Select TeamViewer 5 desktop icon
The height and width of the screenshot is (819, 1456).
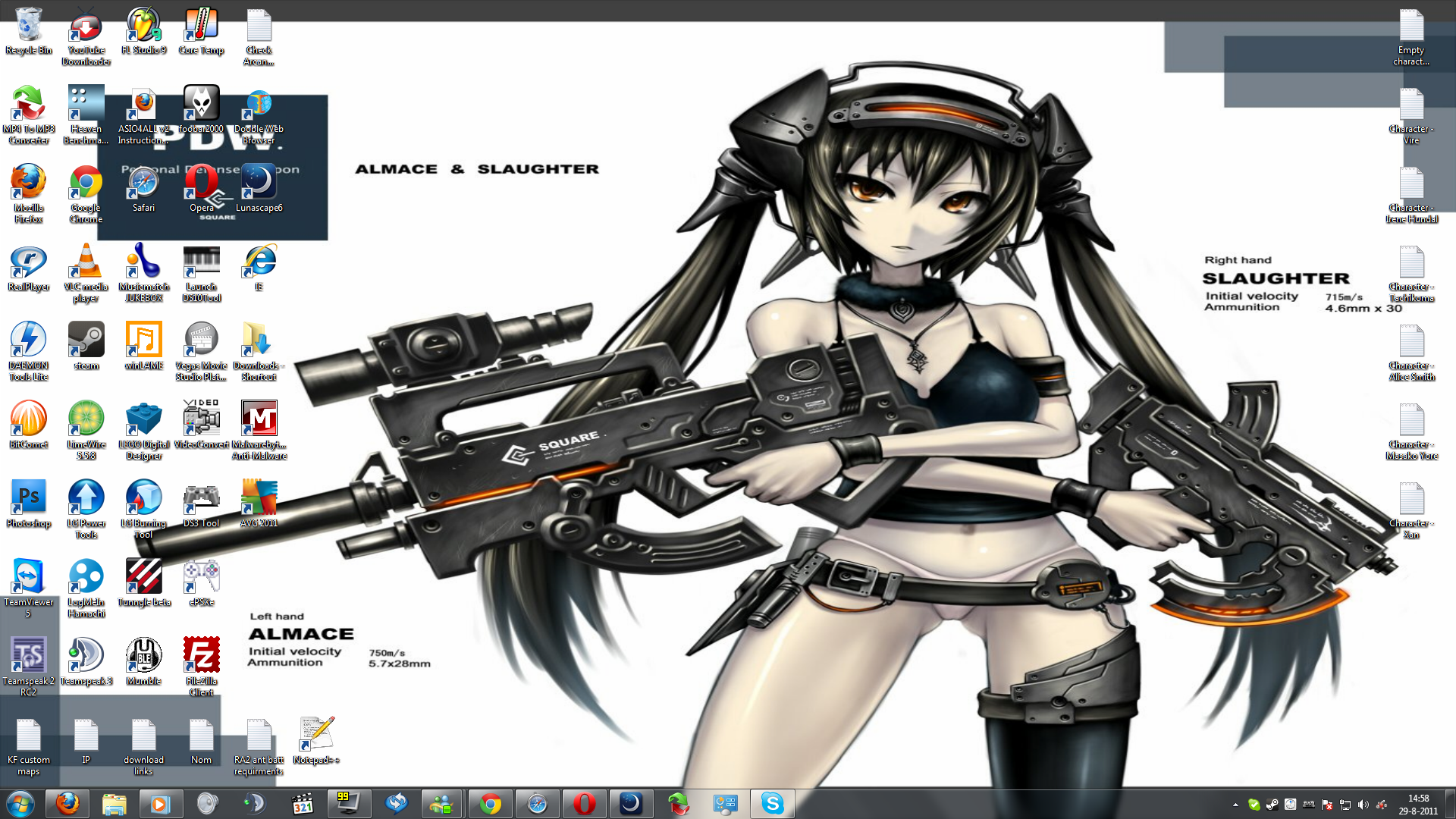29,588
